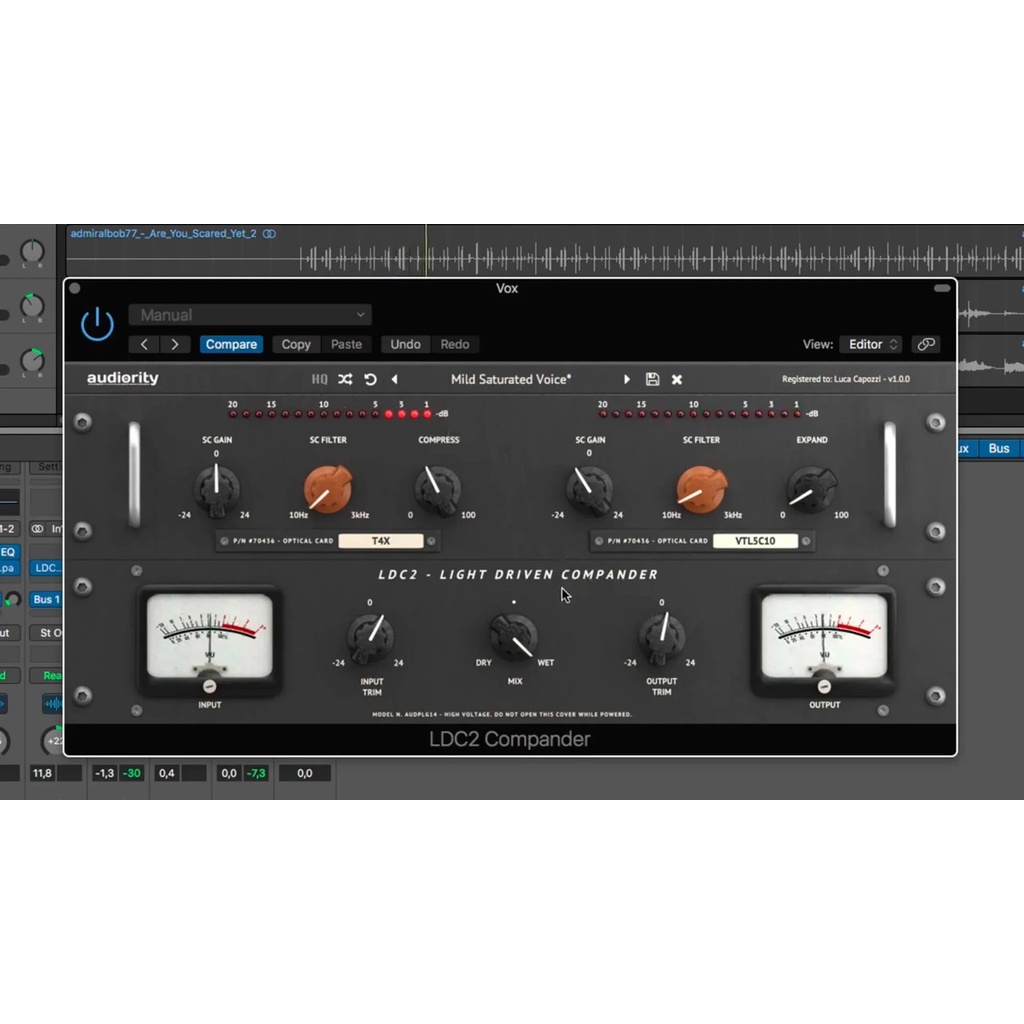Screen dimensions: 1024x1024
Task: Click the reset circular arrow icon
Action: [370, 379]
